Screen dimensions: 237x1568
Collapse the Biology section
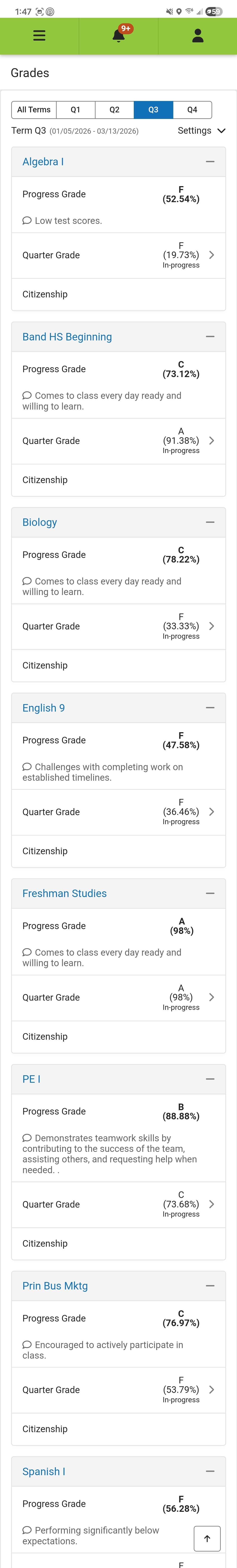click(210, 522)
